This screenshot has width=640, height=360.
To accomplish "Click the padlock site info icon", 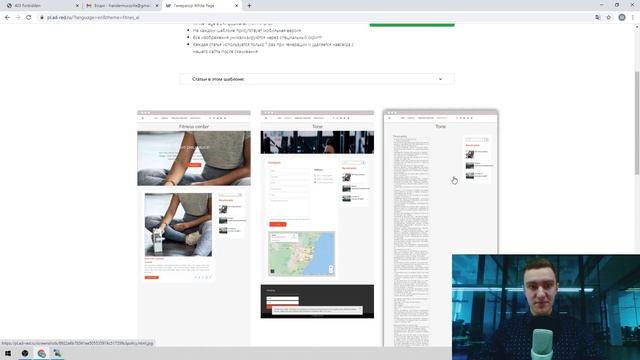I will click(x=42, y=18).
